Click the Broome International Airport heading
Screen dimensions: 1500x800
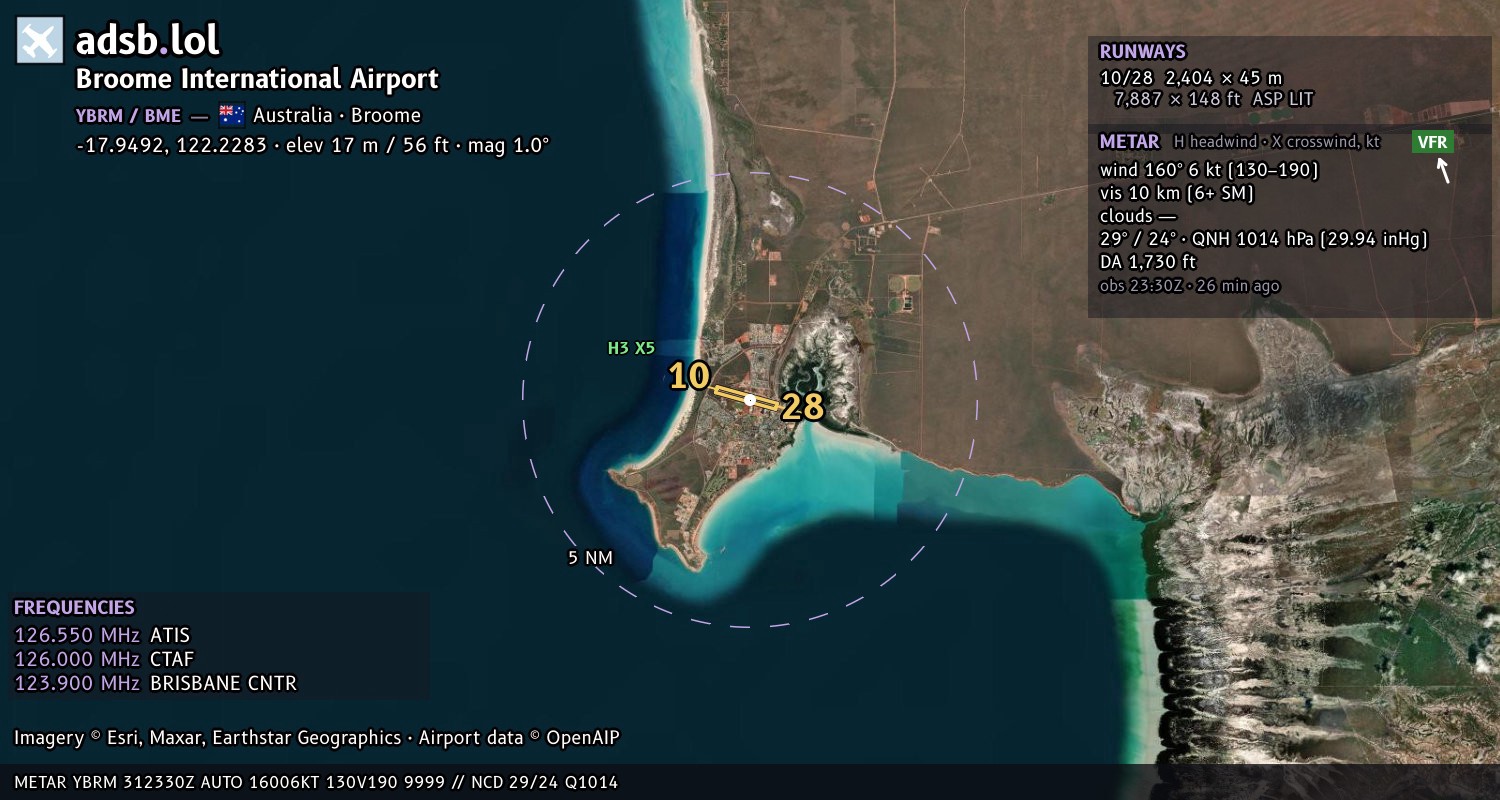point(257,79)
